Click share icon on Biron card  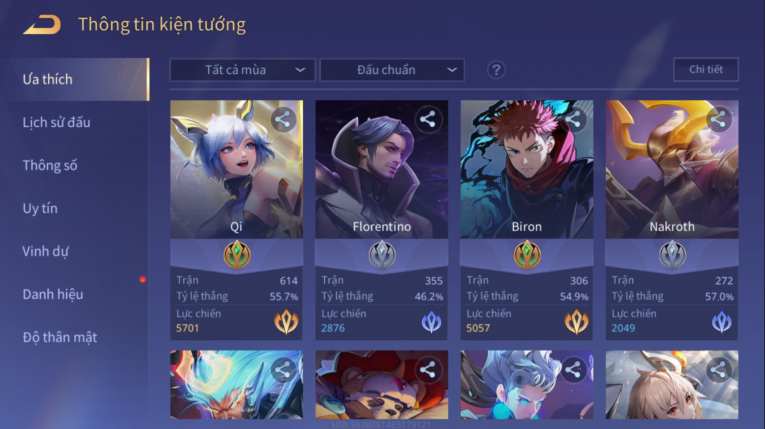(573, 120)
